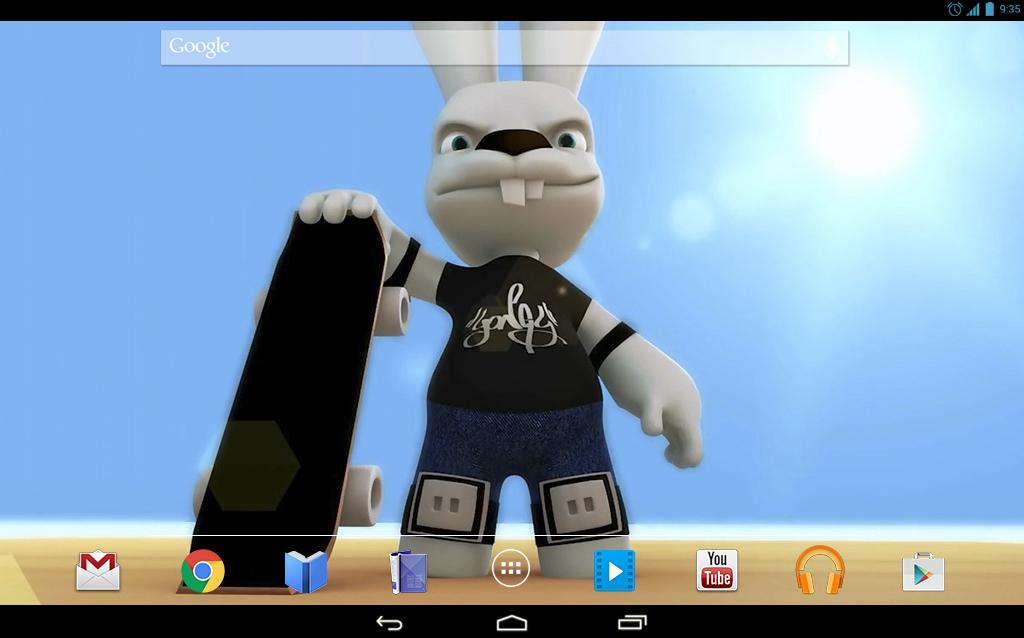The width and height of the screenshot is (1024, 638).
Task: Open Google Play Books
Action: tap(306, 572)
